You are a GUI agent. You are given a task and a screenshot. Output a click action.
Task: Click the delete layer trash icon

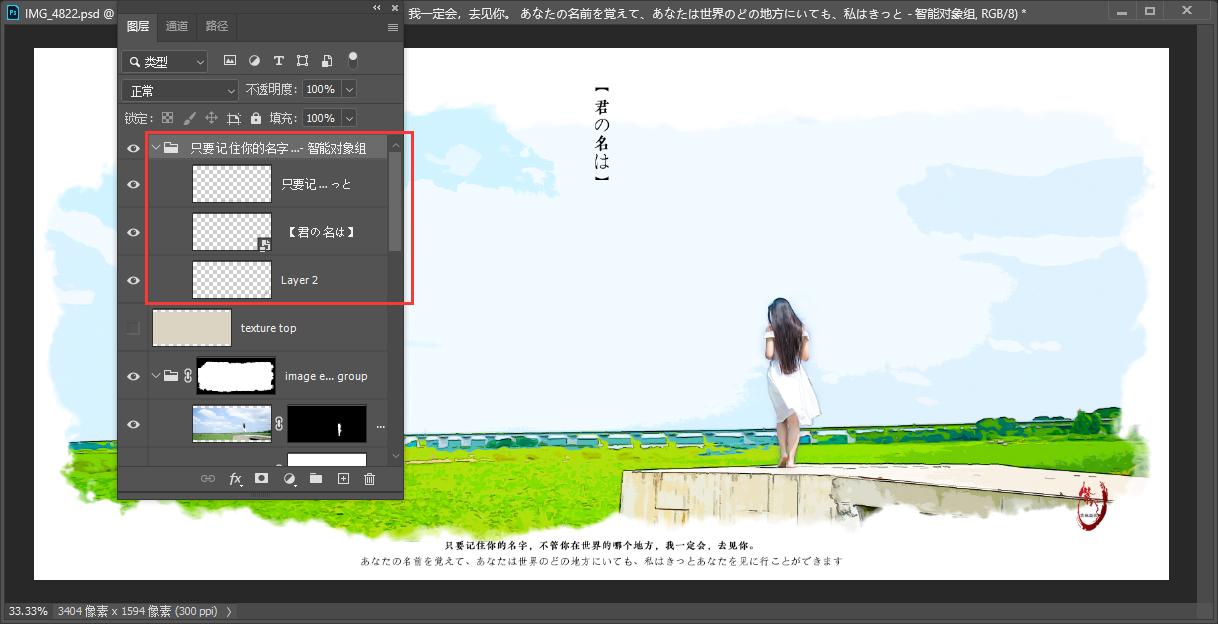click(x=369, y=479)
